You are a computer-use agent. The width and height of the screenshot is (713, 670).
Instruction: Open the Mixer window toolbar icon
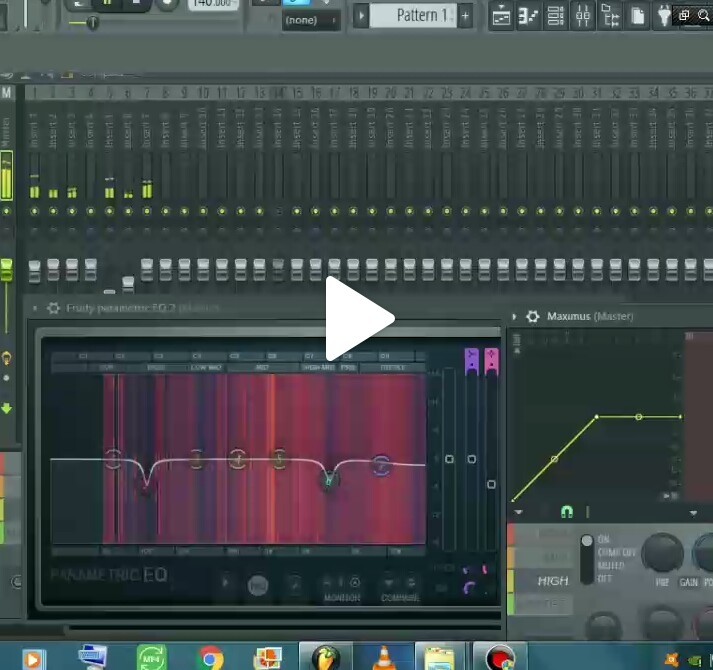coord(582,17)
